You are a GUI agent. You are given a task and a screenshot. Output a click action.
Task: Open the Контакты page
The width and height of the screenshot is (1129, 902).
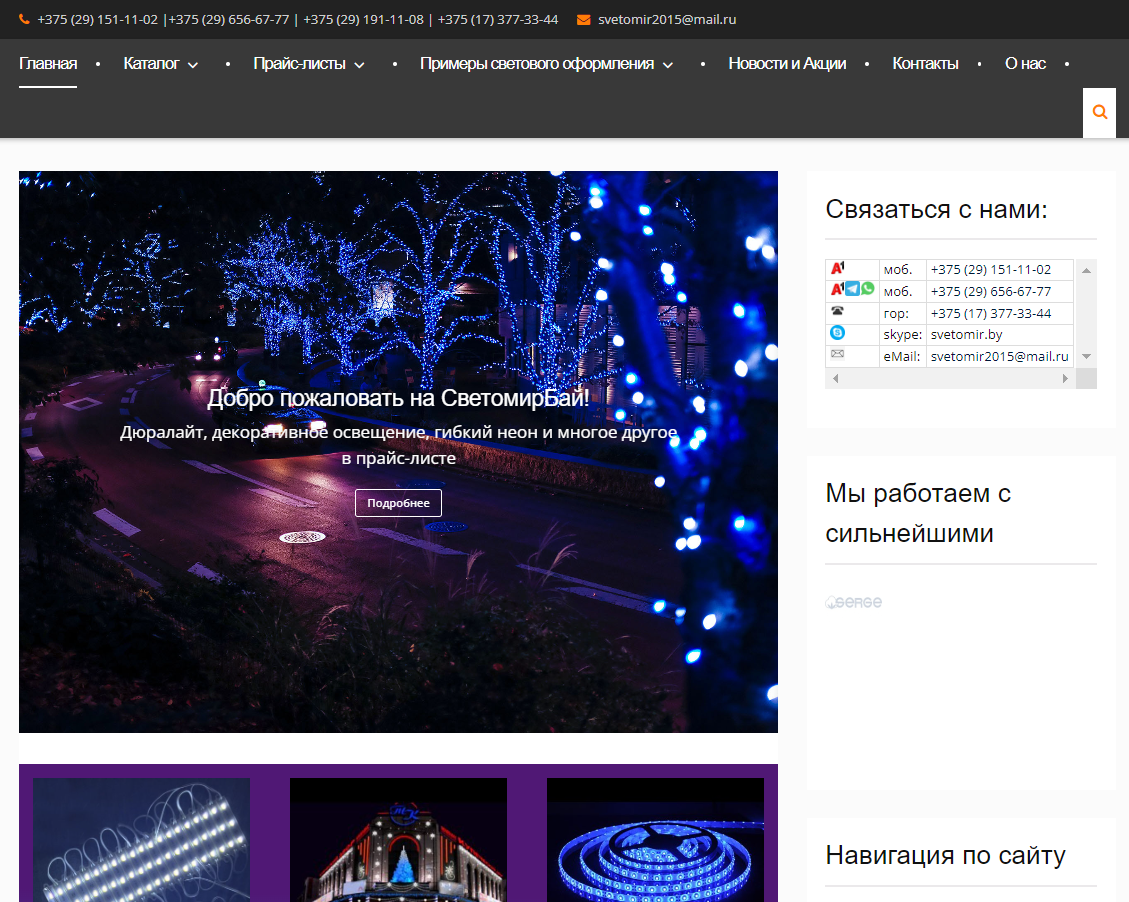[925, 64]
